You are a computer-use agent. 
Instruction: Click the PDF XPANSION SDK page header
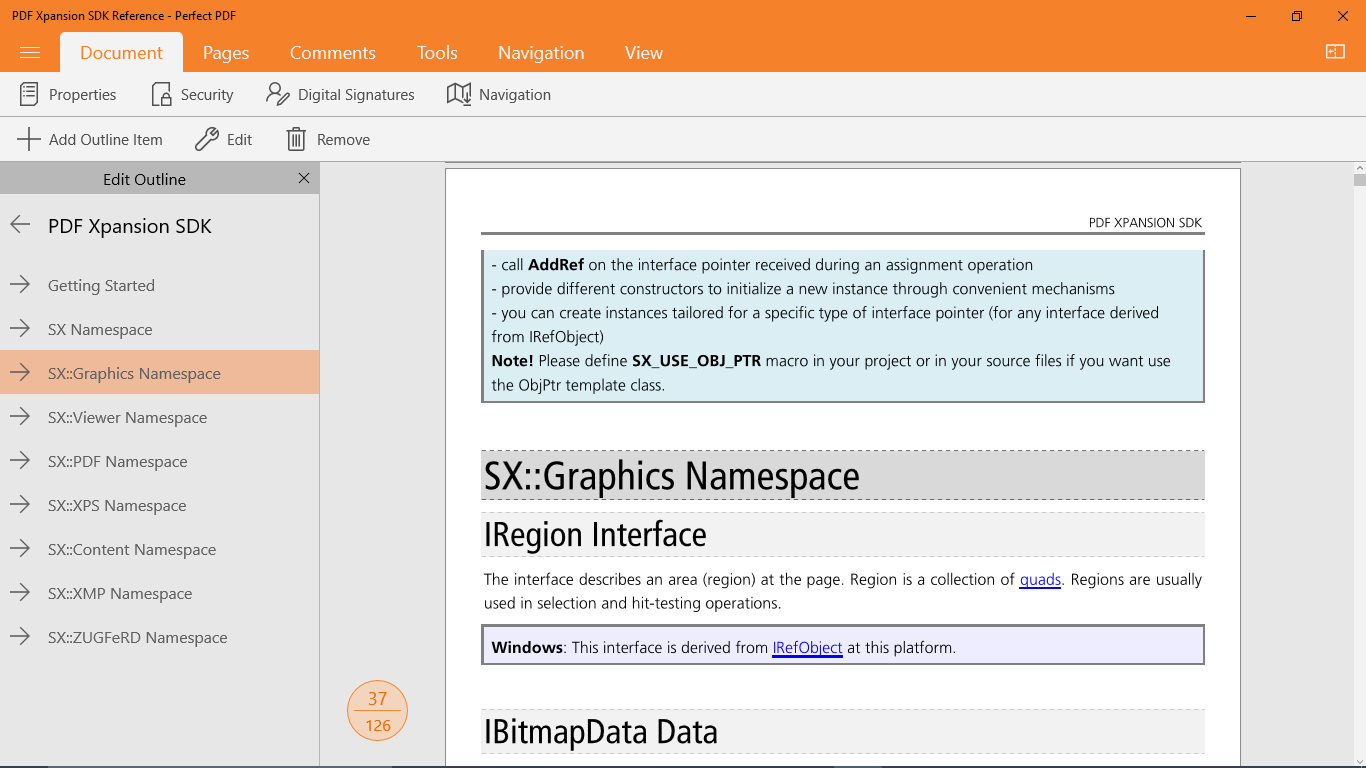[x=1145, y=223]
